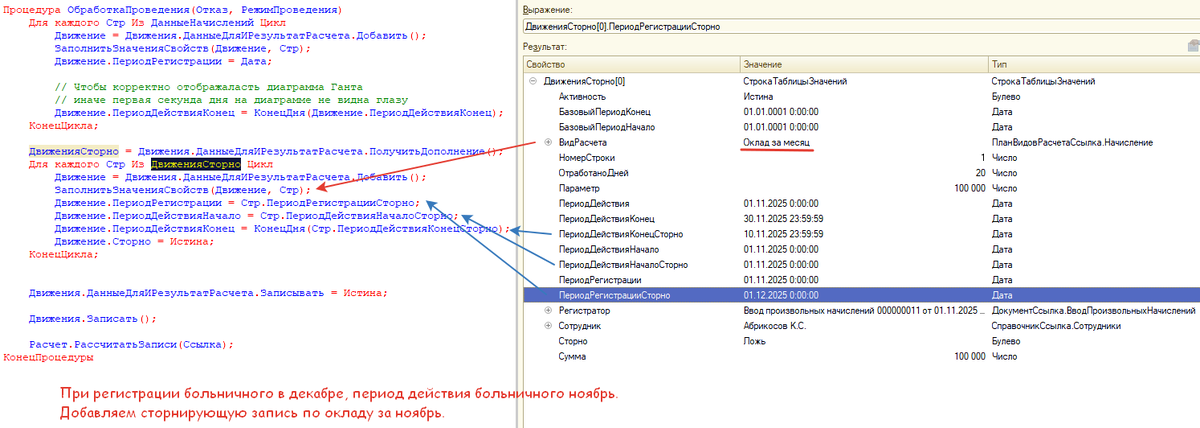Select the БазовыйПериодКонец property row
1200x428 pixels.
(x=860, y=112)
